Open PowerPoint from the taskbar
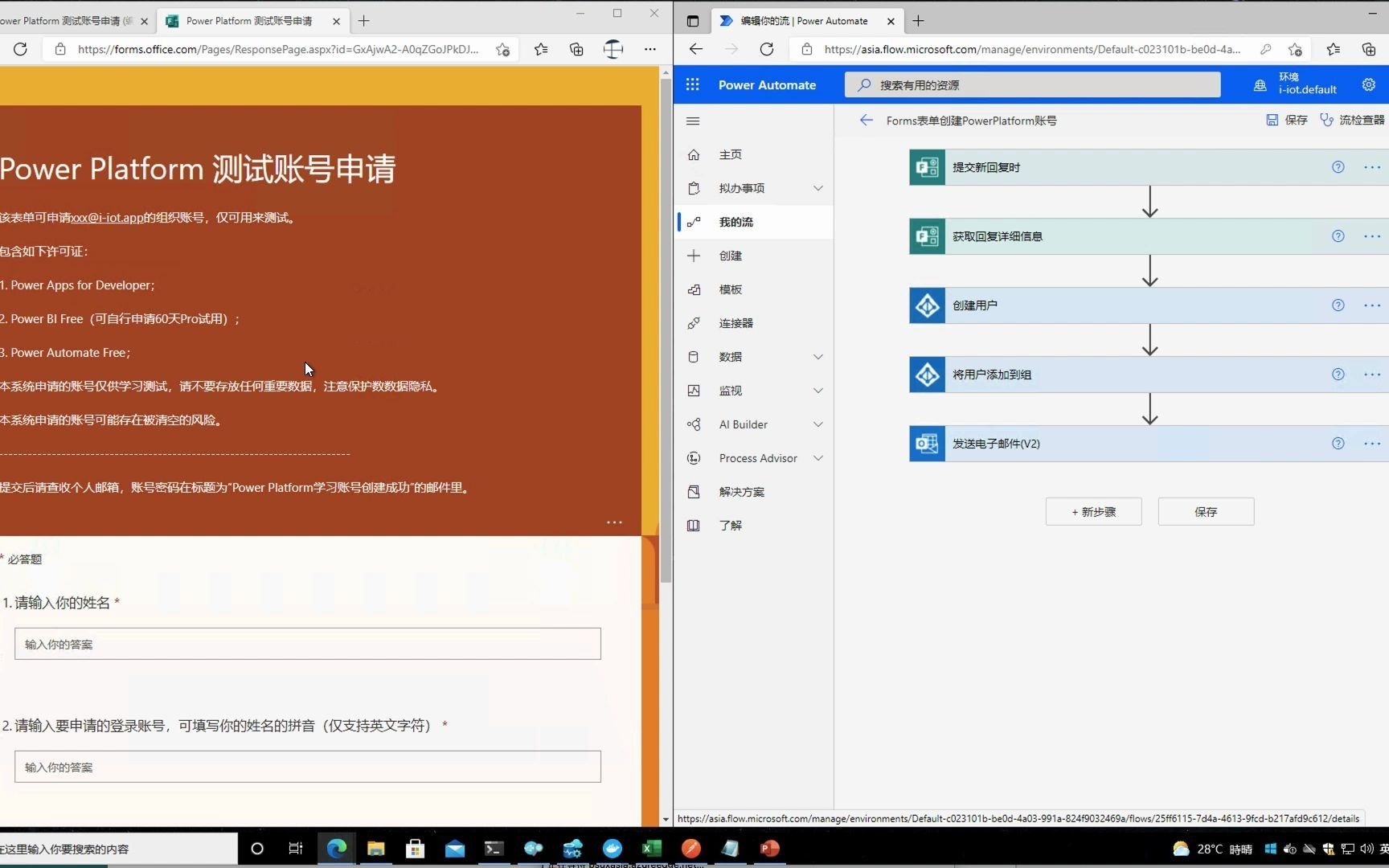The image size is (1389, 868). click(769, 848)
